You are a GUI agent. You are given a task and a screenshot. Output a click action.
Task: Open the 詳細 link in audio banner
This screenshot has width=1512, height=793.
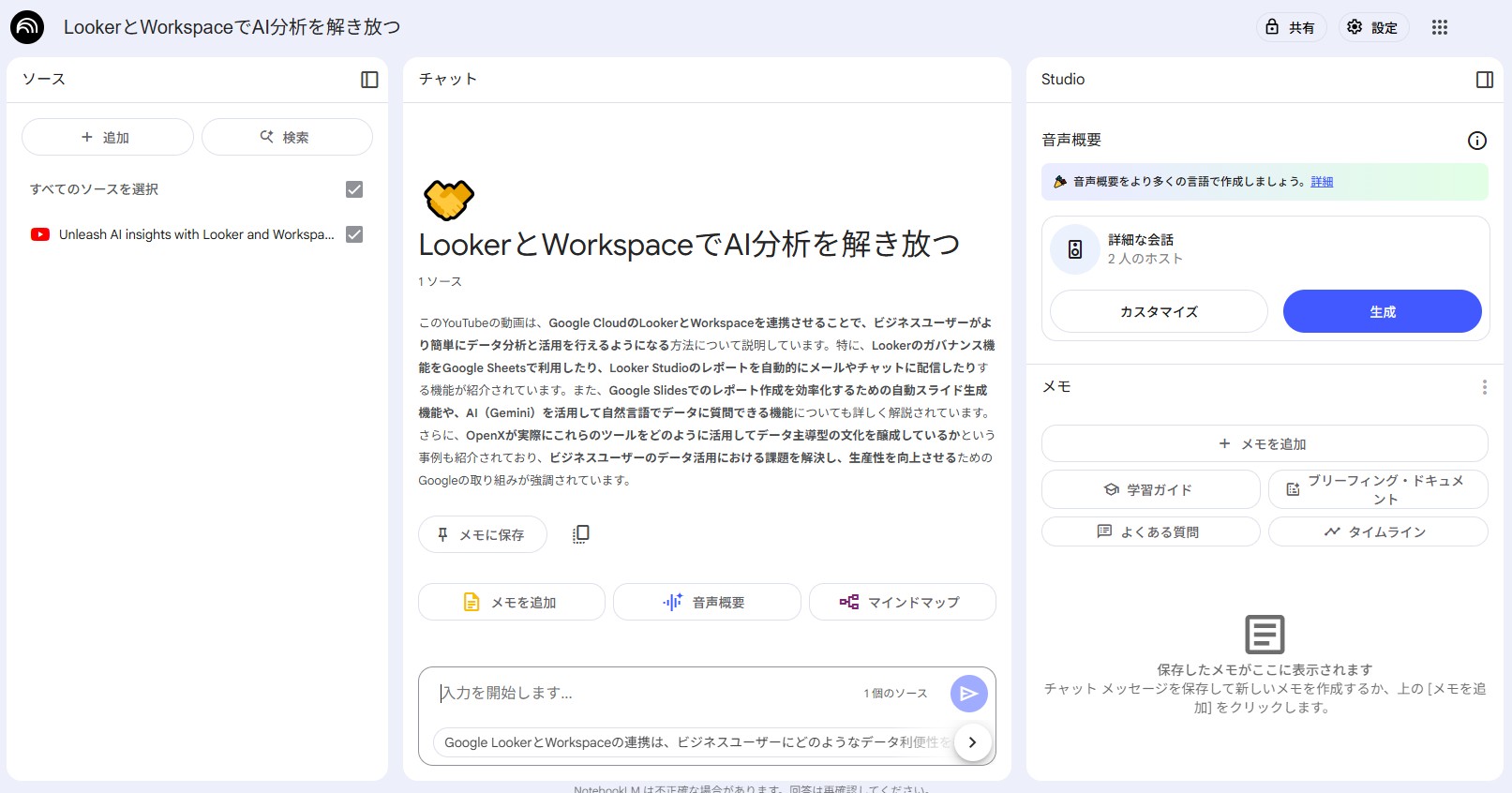click(x=1322, y=182)
